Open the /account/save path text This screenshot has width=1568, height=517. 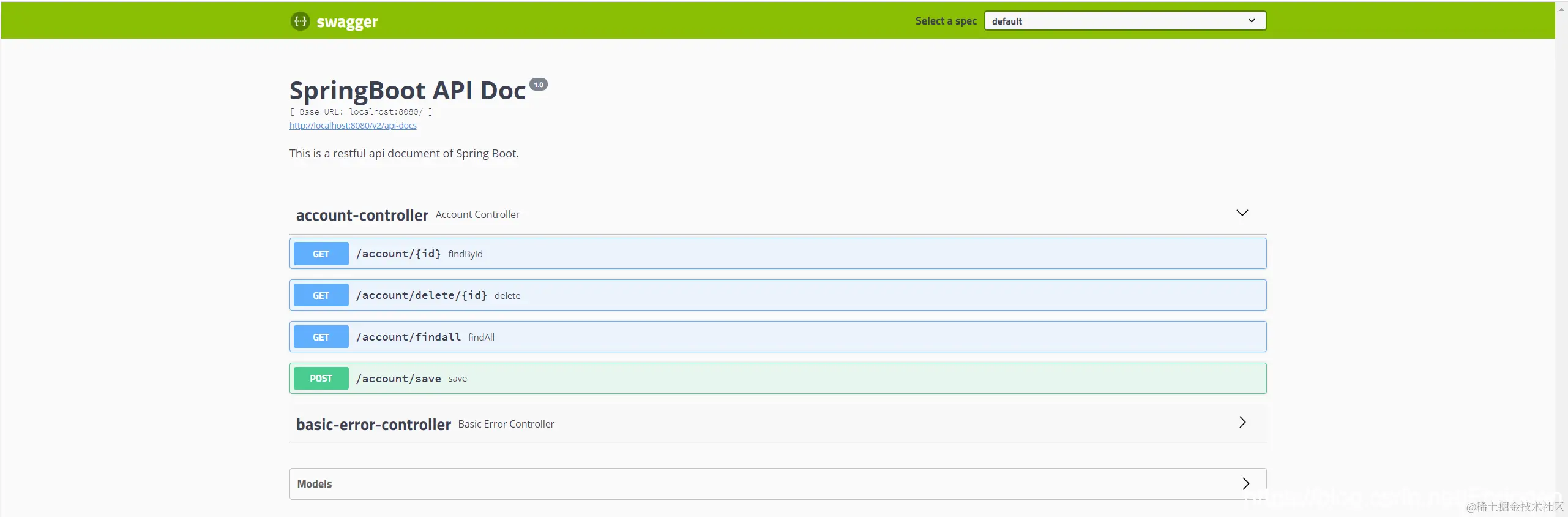point(398,379)
